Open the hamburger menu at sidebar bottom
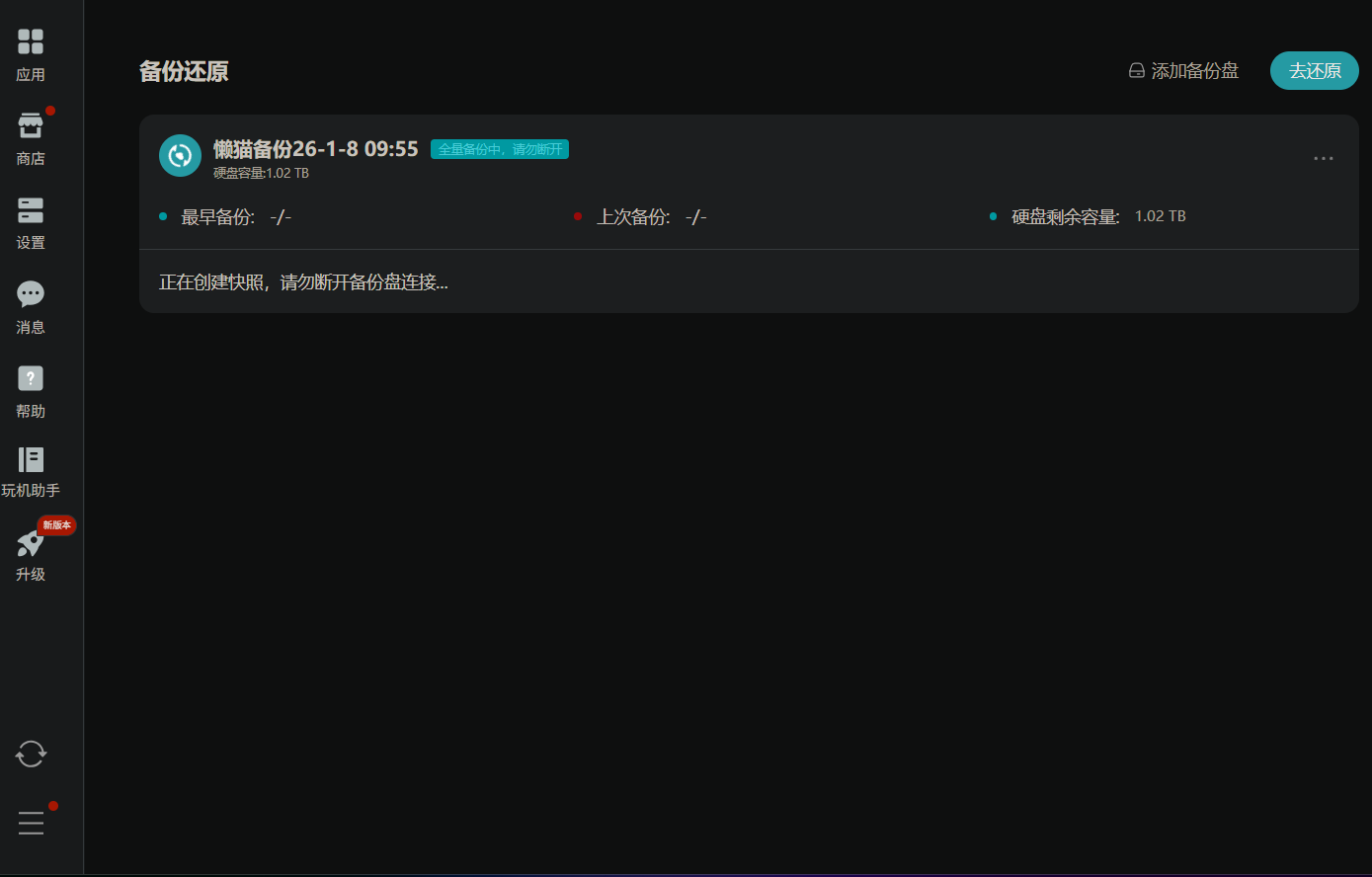Image resolution: width=1372 pixels, height=877 pixels. [x=31, y=823]
